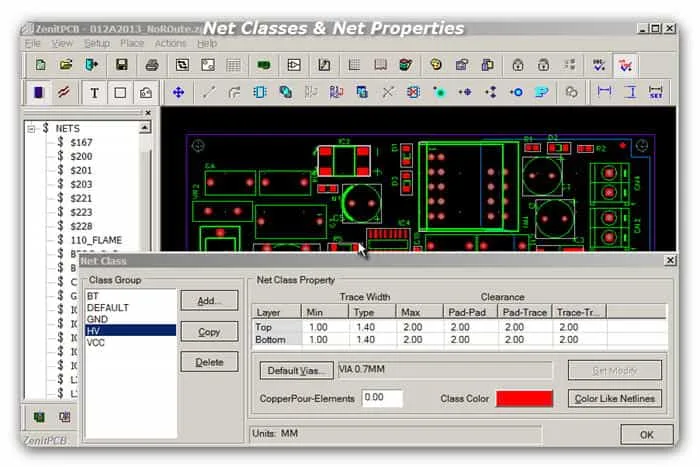Select the blue layer icon
The width and height of the screenshot is (700, 467).
[39, 92]
